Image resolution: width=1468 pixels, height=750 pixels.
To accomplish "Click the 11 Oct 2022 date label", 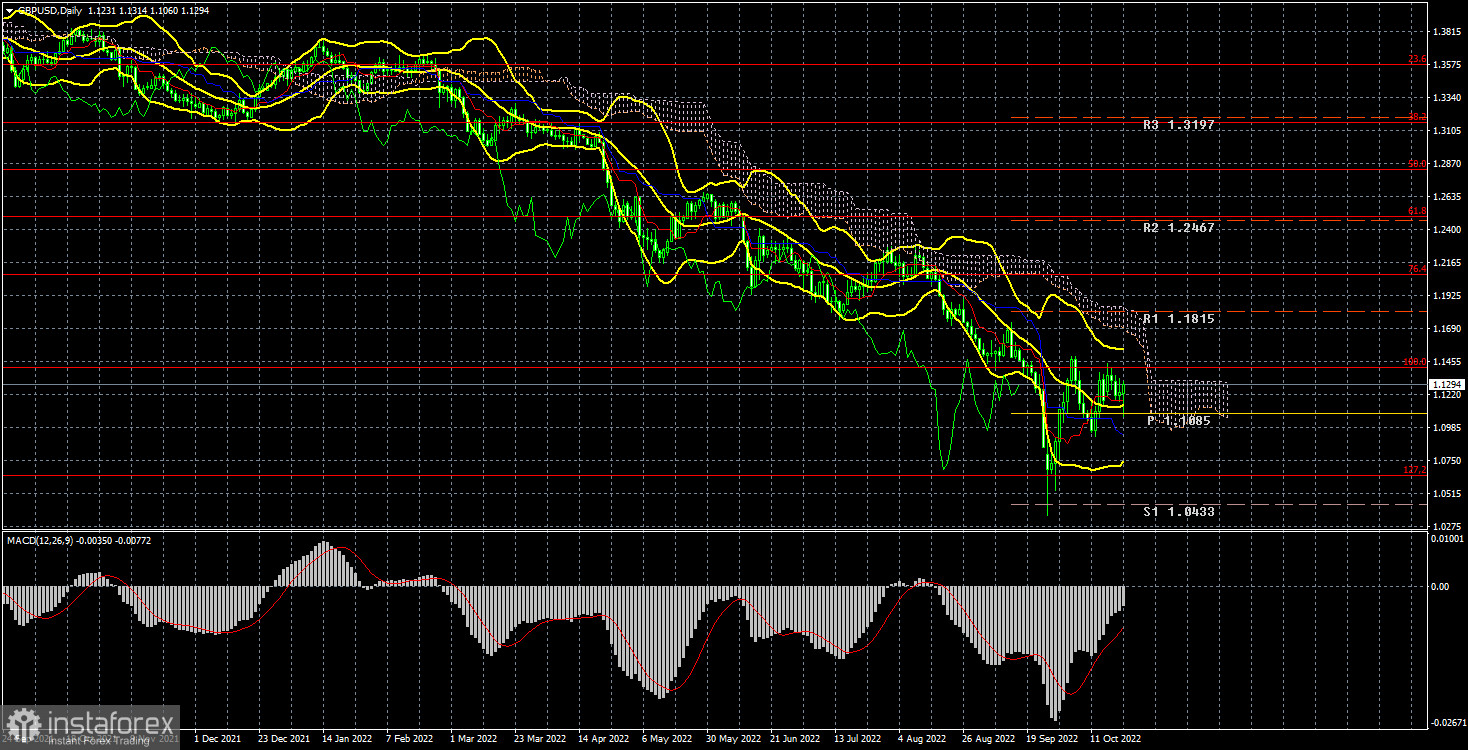I will (1114, 739).
